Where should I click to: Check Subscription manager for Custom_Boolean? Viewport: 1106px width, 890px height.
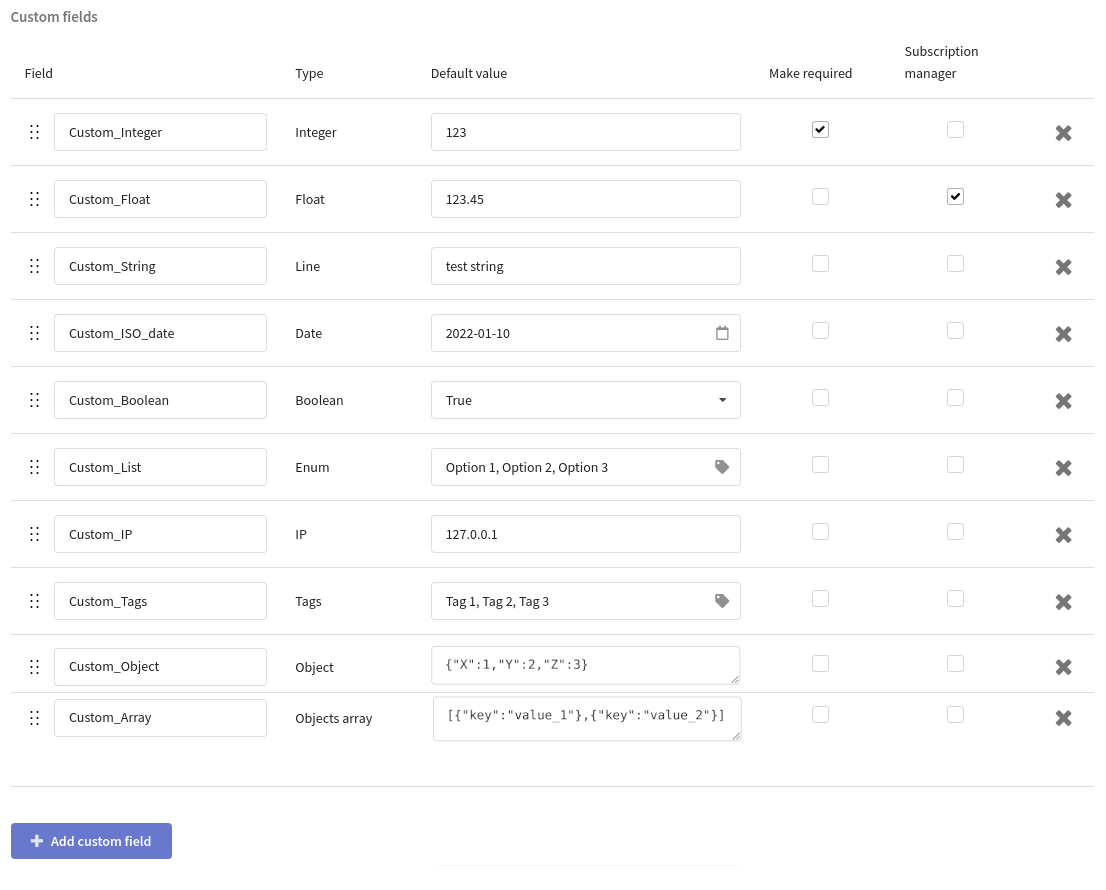click(x=955, y=398)
